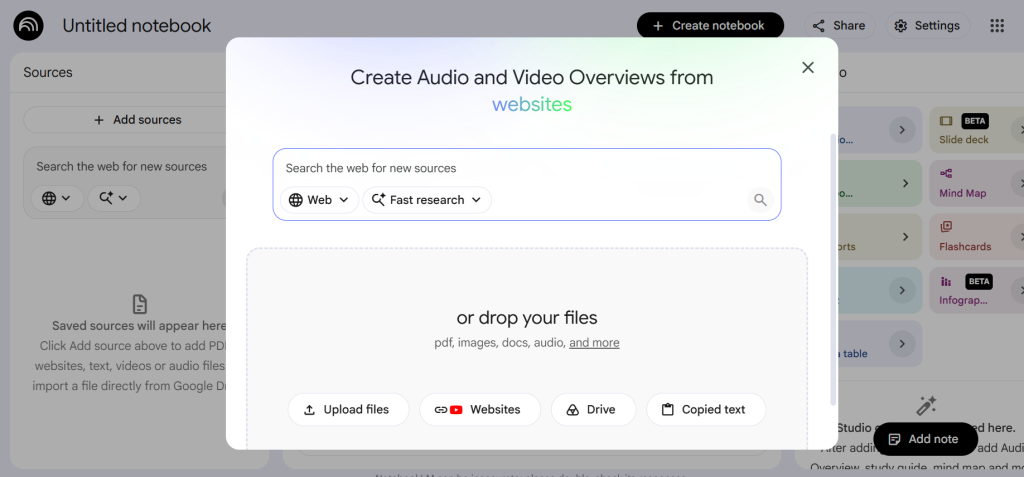This screenshot has width=1024, height=477.
Task: Click the gradient 'websites' heading word
Action: (532, 105)
